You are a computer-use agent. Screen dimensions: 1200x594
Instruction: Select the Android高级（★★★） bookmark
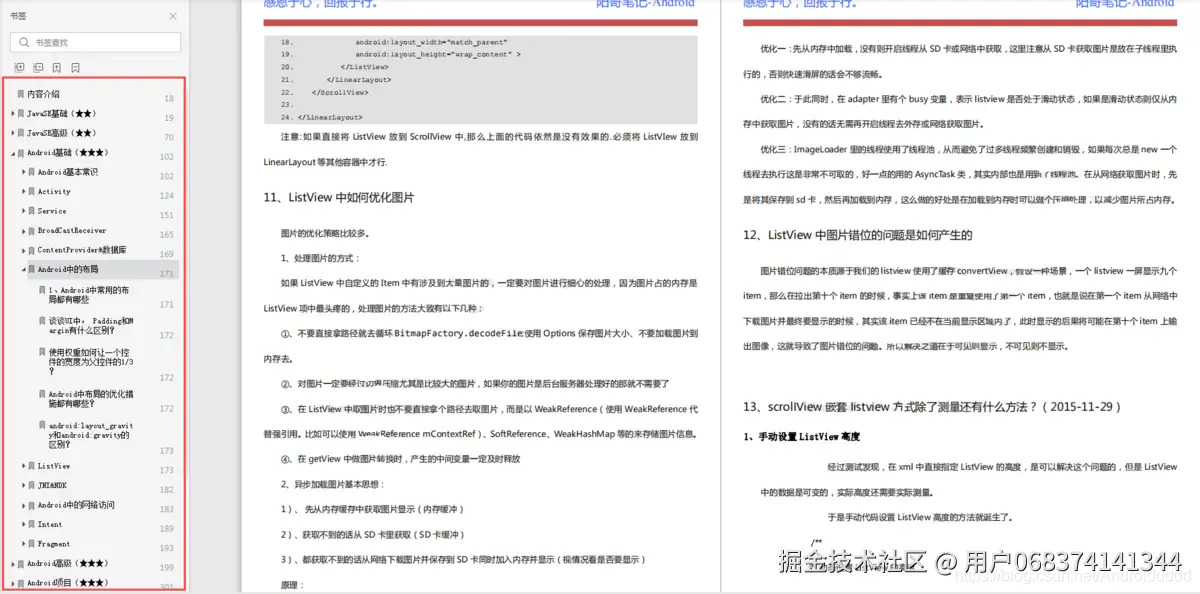click(67, 564)
